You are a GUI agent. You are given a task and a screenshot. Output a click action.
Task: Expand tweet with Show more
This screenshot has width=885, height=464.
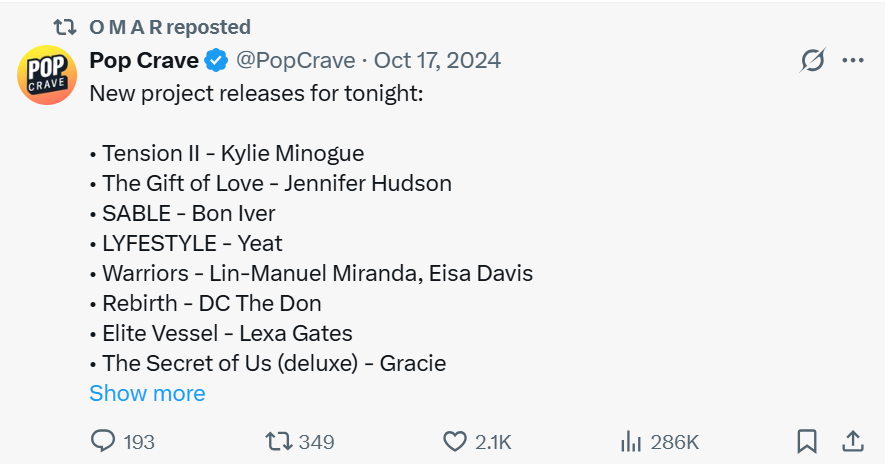[147, 393]
